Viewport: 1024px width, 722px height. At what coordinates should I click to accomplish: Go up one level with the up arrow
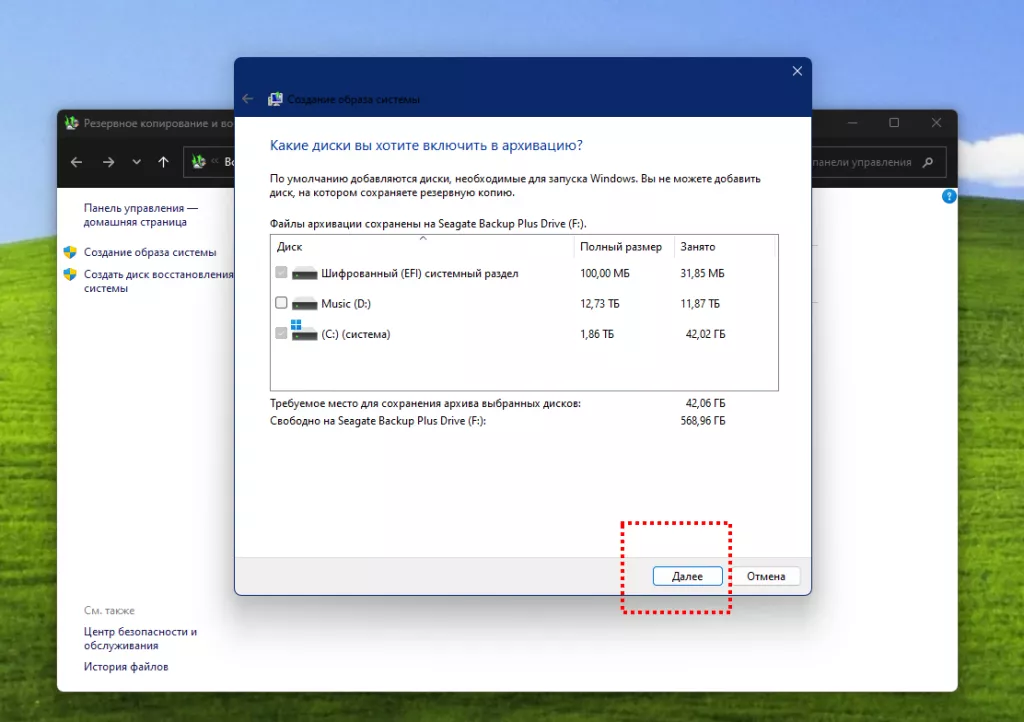pyautogui.click(x=164, y=162)
